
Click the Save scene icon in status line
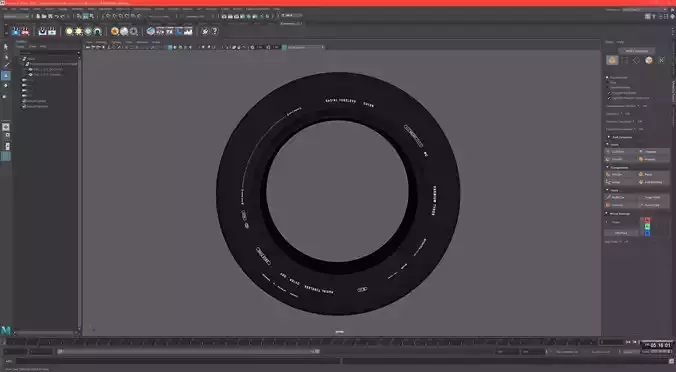point(50,16)
